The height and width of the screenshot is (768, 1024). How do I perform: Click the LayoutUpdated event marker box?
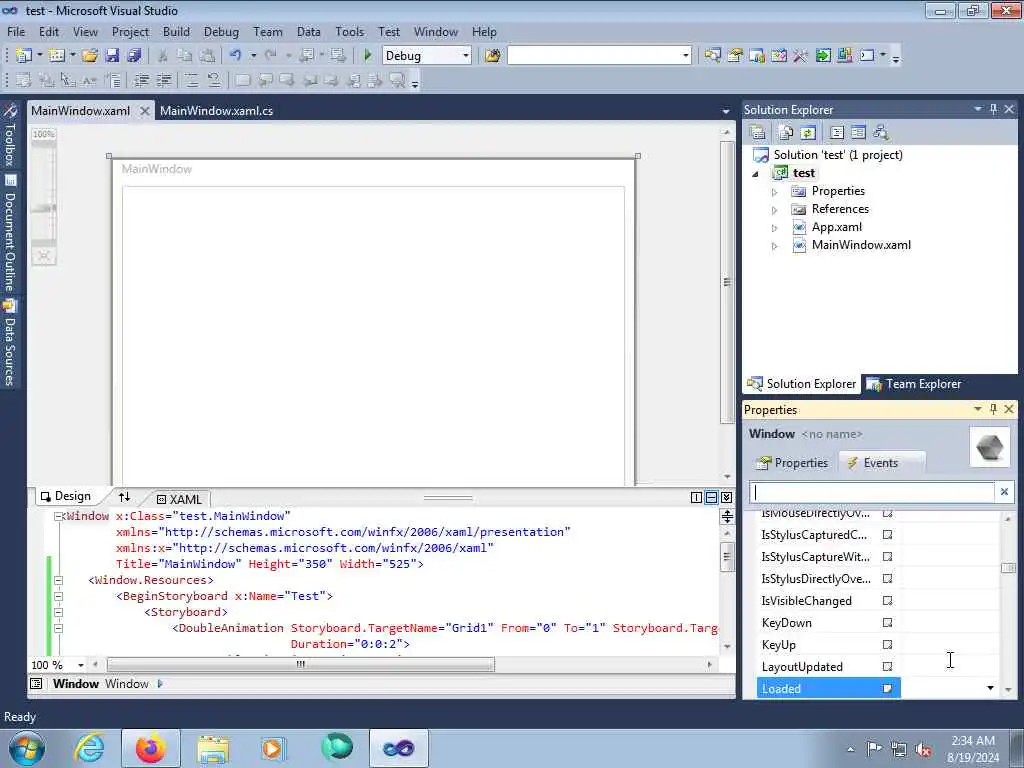tap(887, 666)
